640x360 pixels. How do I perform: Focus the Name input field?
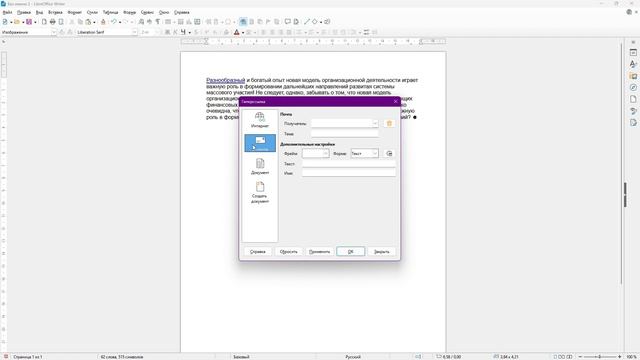349,173
